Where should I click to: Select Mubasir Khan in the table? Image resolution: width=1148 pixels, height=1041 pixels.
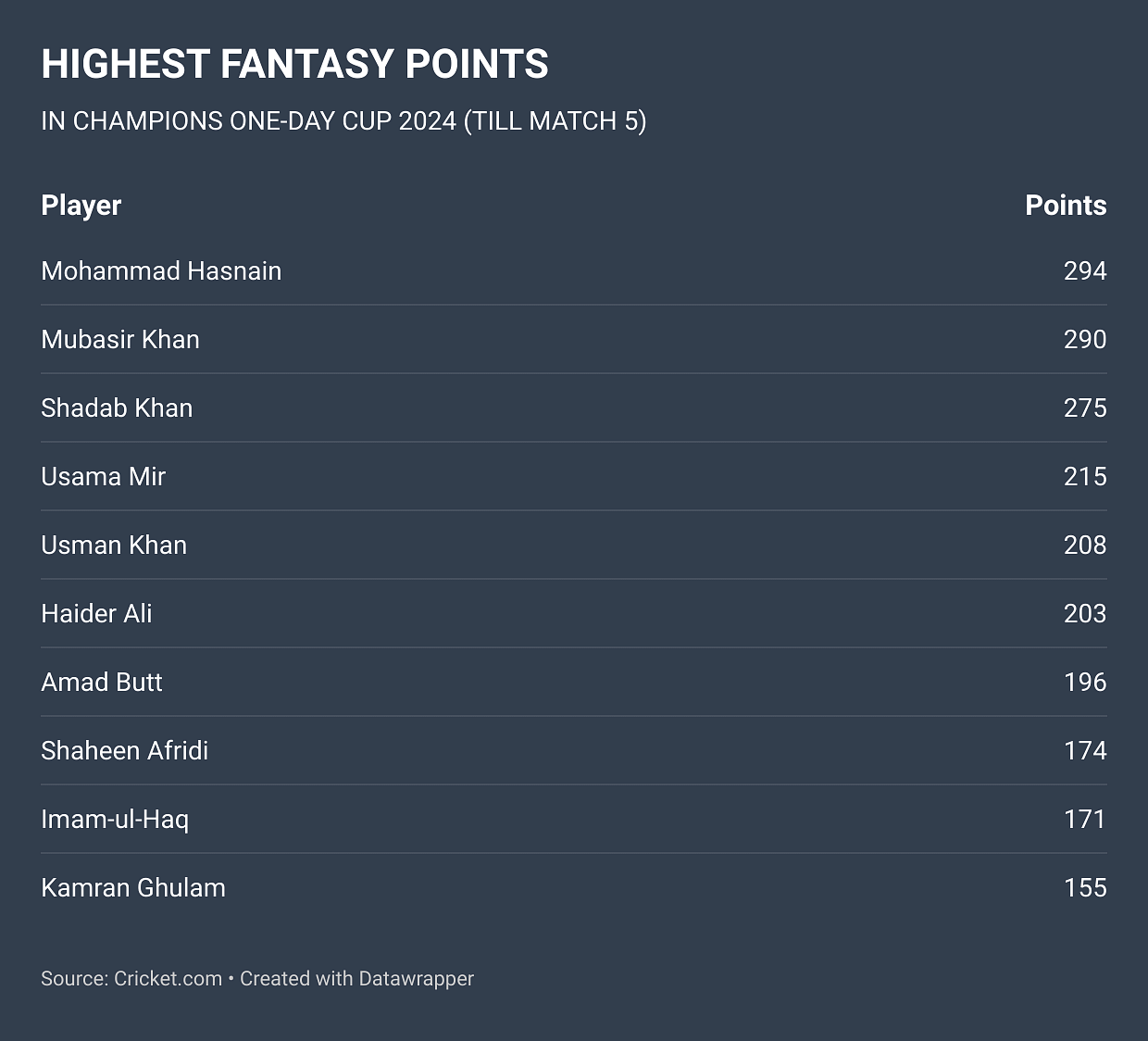(x=120, y=340)
